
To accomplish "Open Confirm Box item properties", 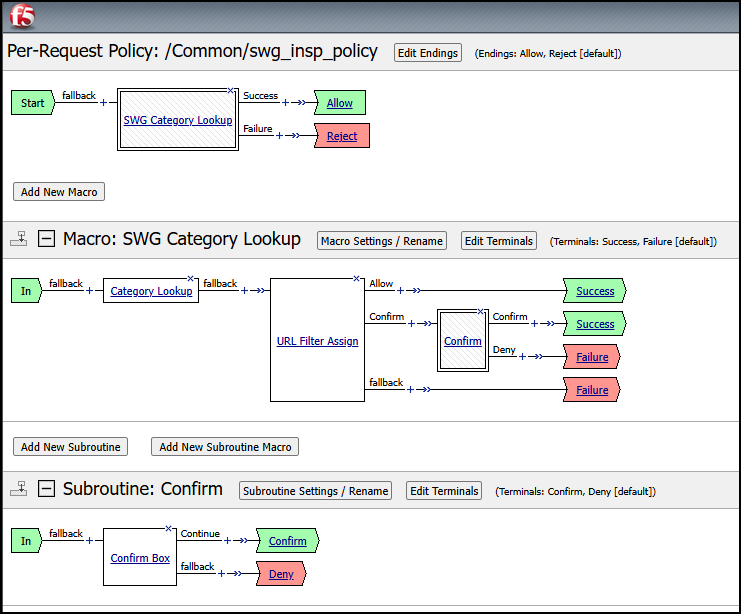I will point(140,558).
